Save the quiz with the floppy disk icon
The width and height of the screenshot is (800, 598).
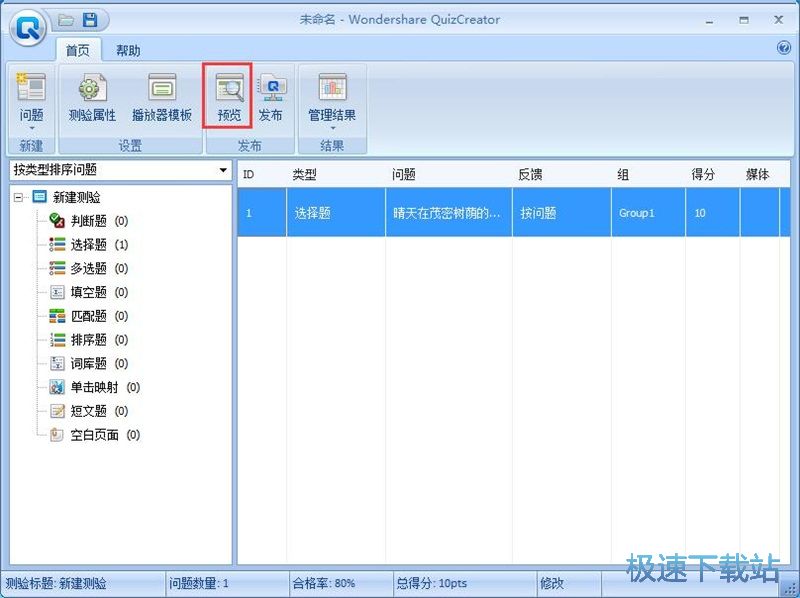point(90,20)
